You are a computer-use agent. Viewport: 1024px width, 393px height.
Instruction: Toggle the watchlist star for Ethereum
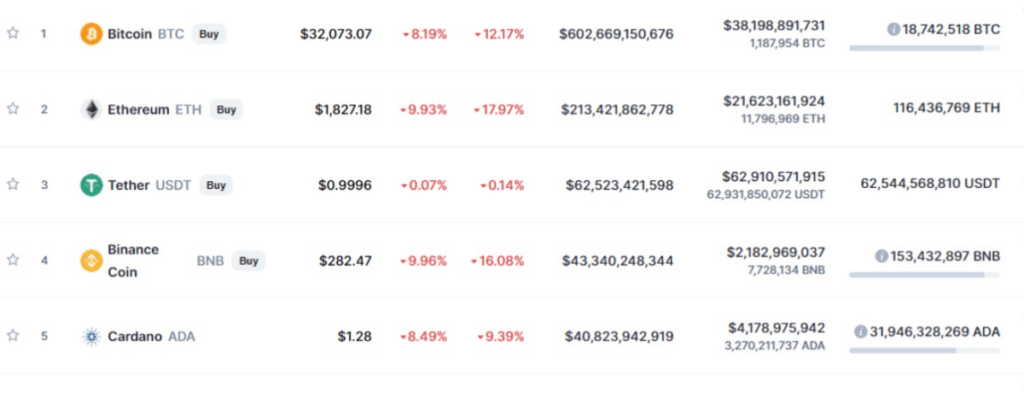click(x=13, y=109)
